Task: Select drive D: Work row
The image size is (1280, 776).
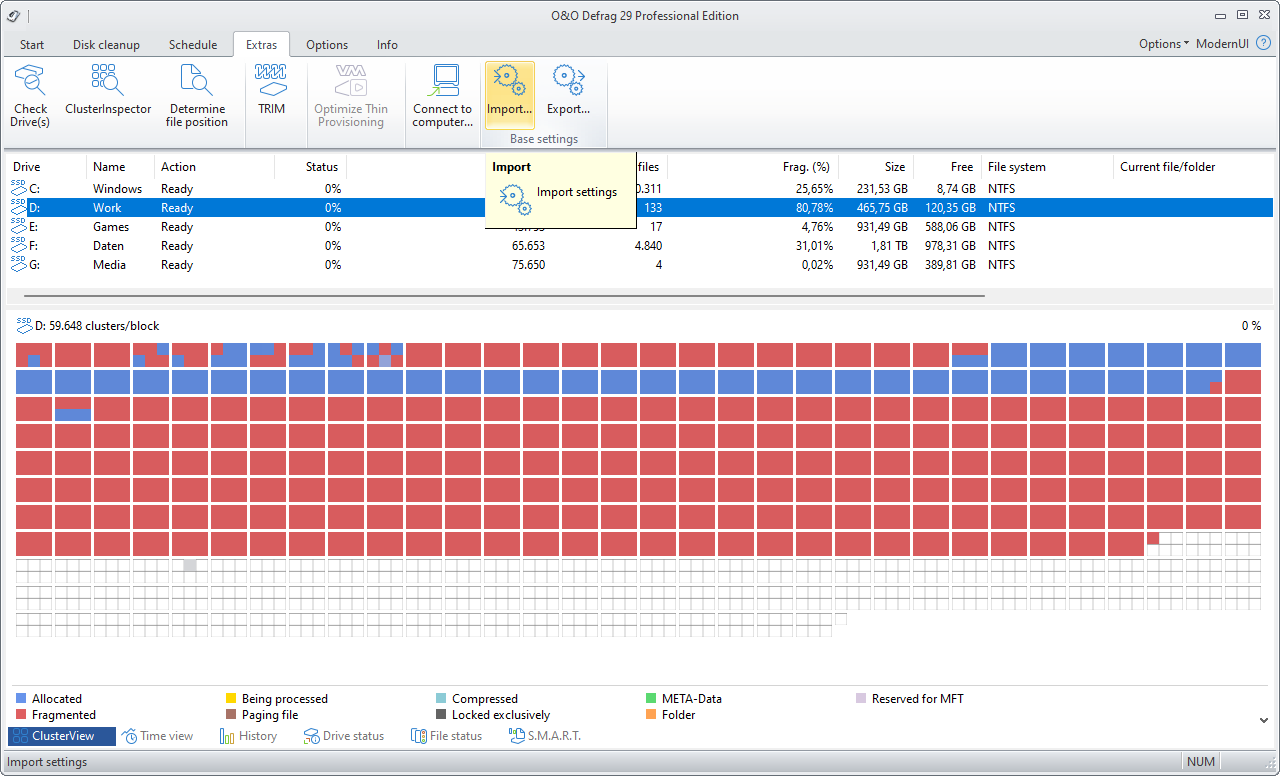Action: point(640,208)
